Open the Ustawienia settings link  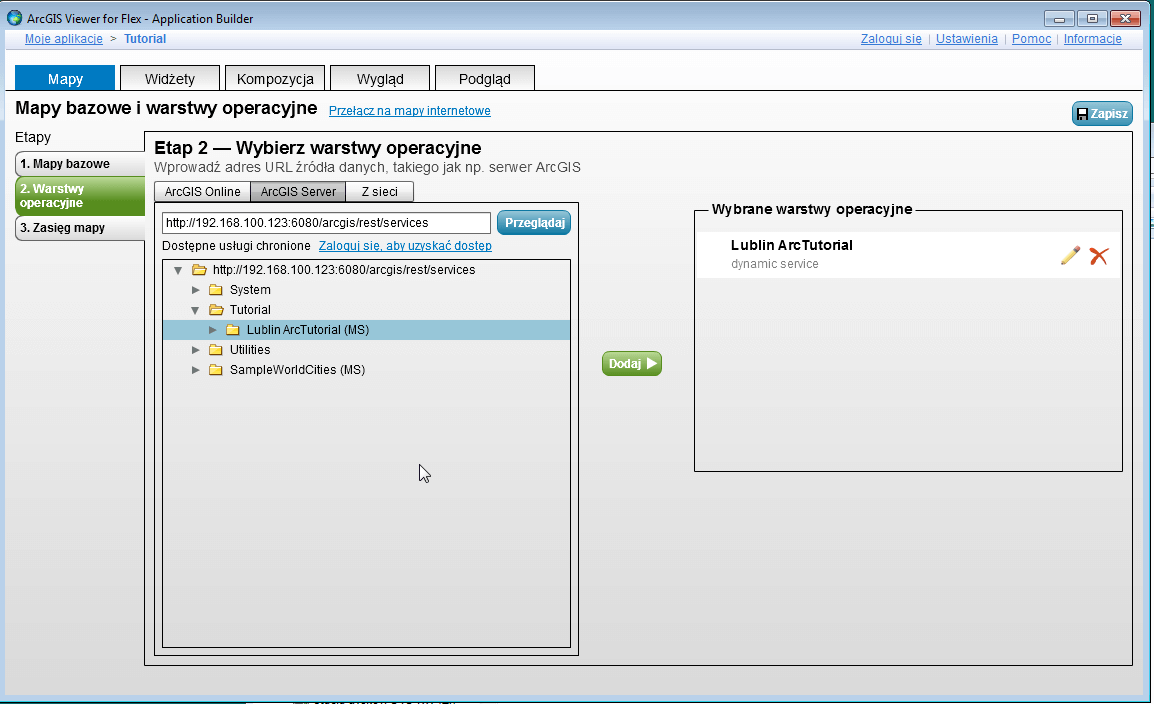click(x=966, y=39)
